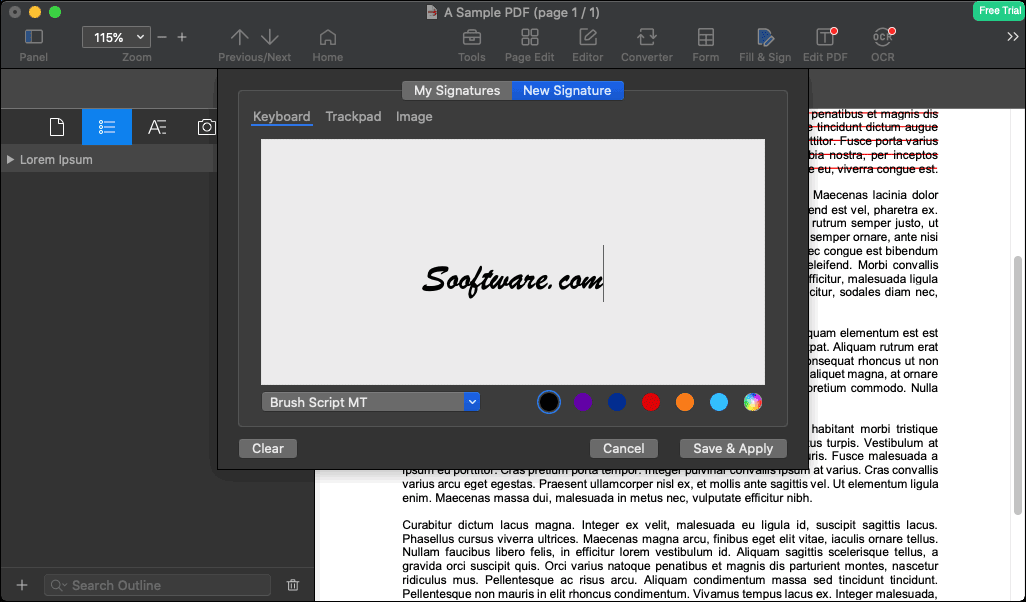Expand the Lorem Ipsum outline item
1026x602 pixels.
[x=10, y=160]
